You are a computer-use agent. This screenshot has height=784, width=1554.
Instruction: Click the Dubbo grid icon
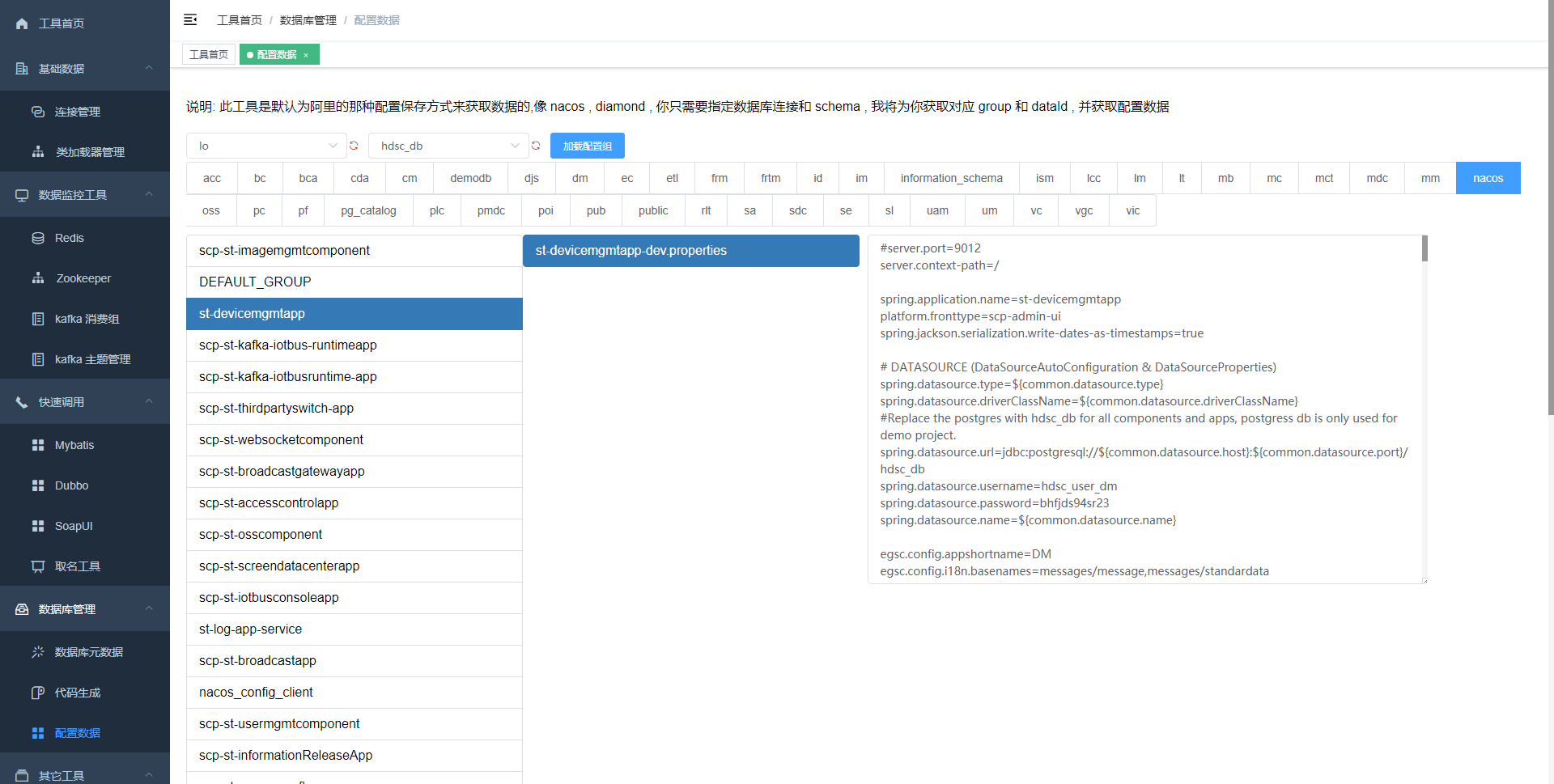[38, 485]
